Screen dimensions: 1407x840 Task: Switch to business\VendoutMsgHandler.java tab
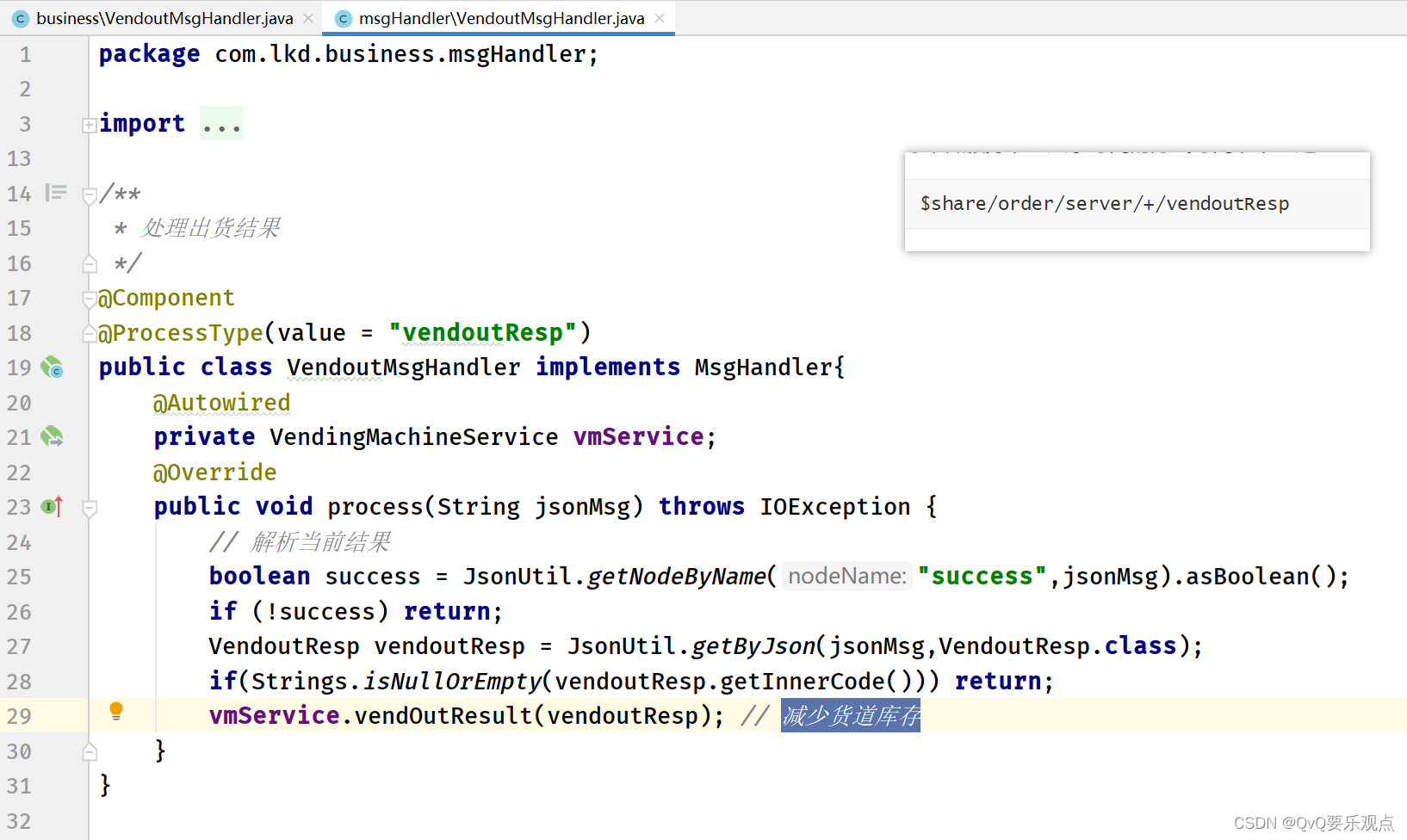click(x=164, y=18)
